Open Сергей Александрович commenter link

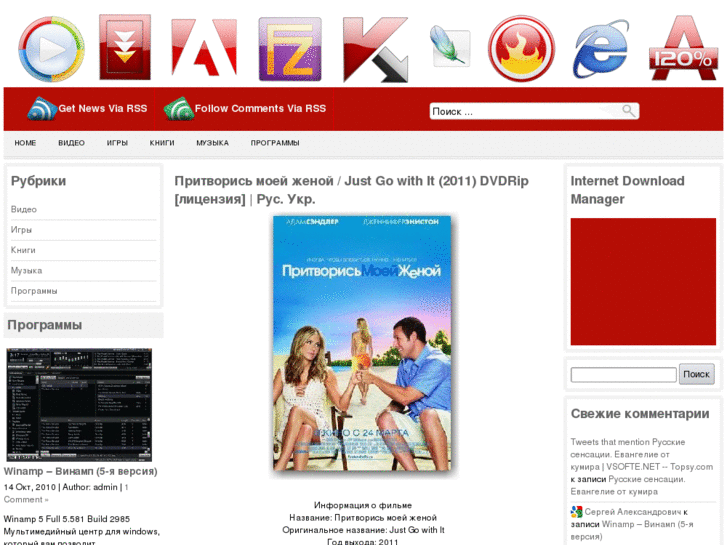[632, 512]
